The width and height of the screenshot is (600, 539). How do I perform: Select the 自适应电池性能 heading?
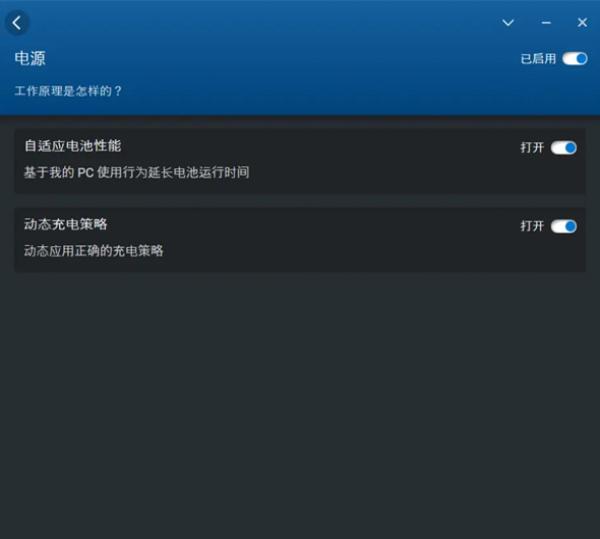[73, 146]
